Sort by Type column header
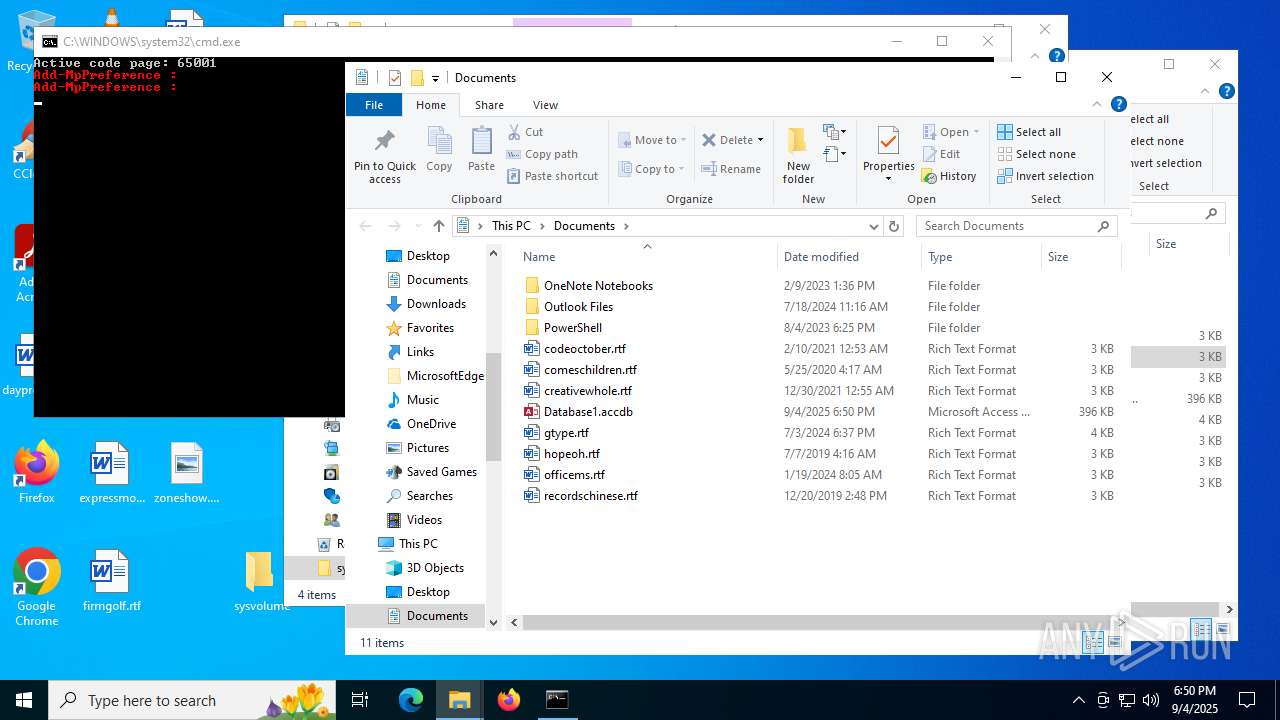 coord(981,257)
